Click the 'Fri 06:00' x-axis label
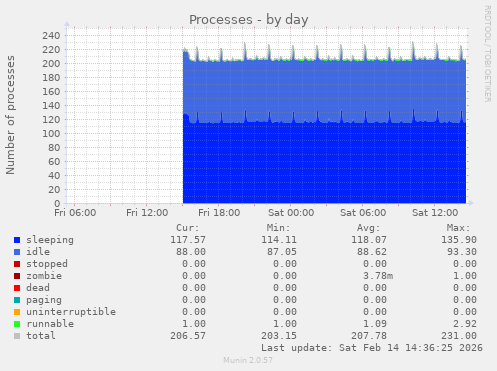 tap(75, 213)
